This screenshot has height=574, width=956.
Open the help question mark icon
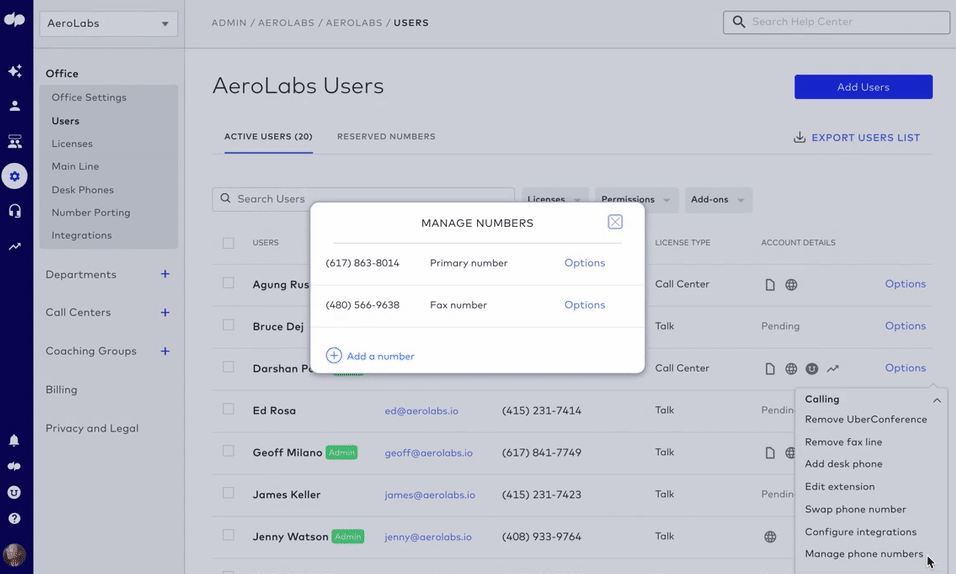coord(14,518)
